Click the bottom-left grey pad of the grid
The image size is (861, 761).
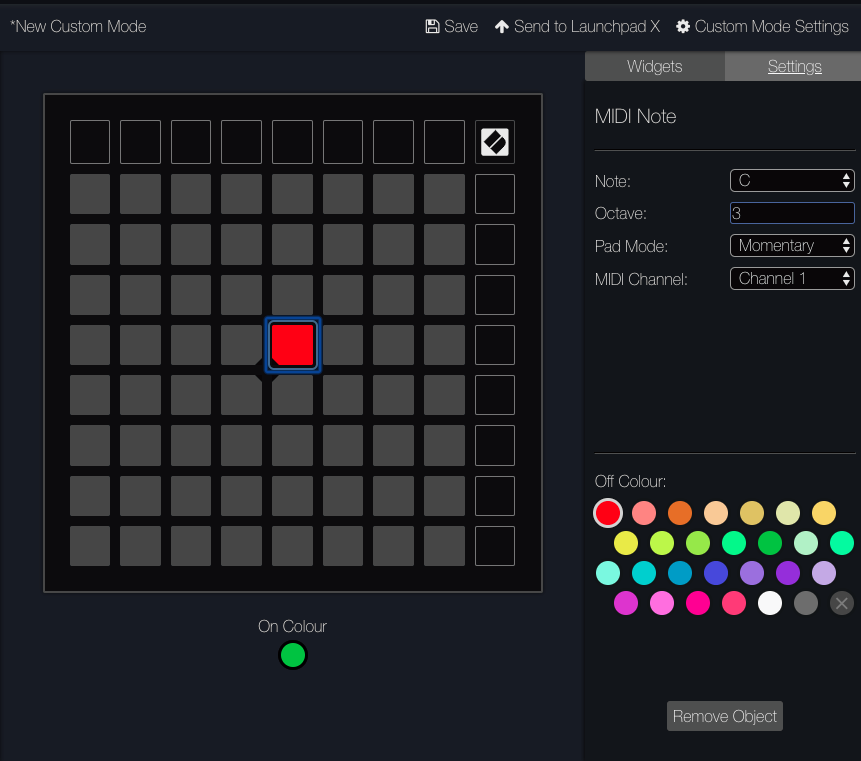pos(90,546)
